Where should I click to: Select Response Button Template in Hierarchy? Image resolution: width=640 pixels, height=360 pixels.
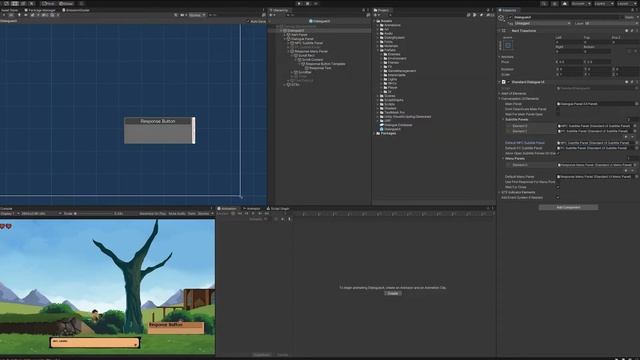[x=325, y=64]
